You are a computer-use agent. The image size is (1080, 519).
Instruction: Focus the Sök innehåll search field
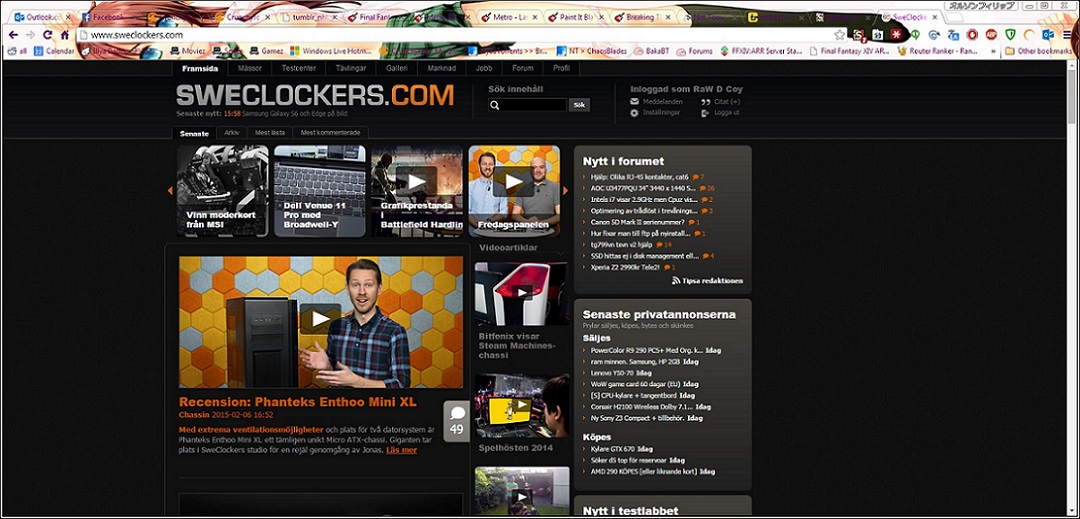pyautogui.click(x=528, y=105)
